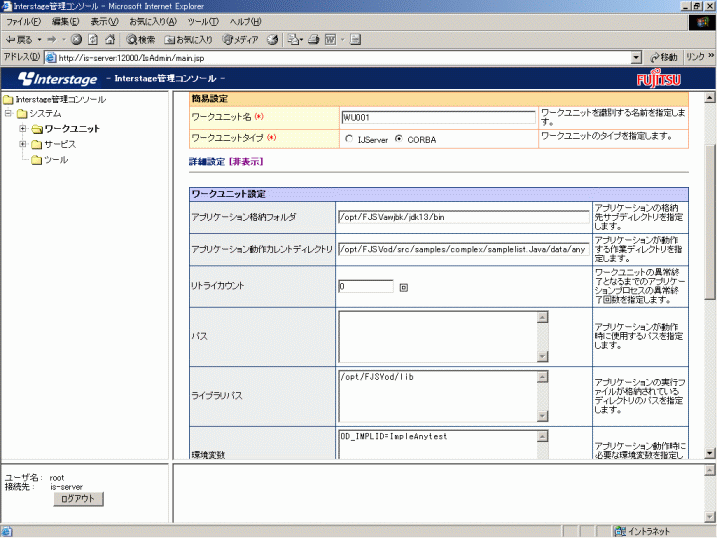Stop page loading with the stop icon
This screenshot has width=717, height=538.
click(76, 40)
